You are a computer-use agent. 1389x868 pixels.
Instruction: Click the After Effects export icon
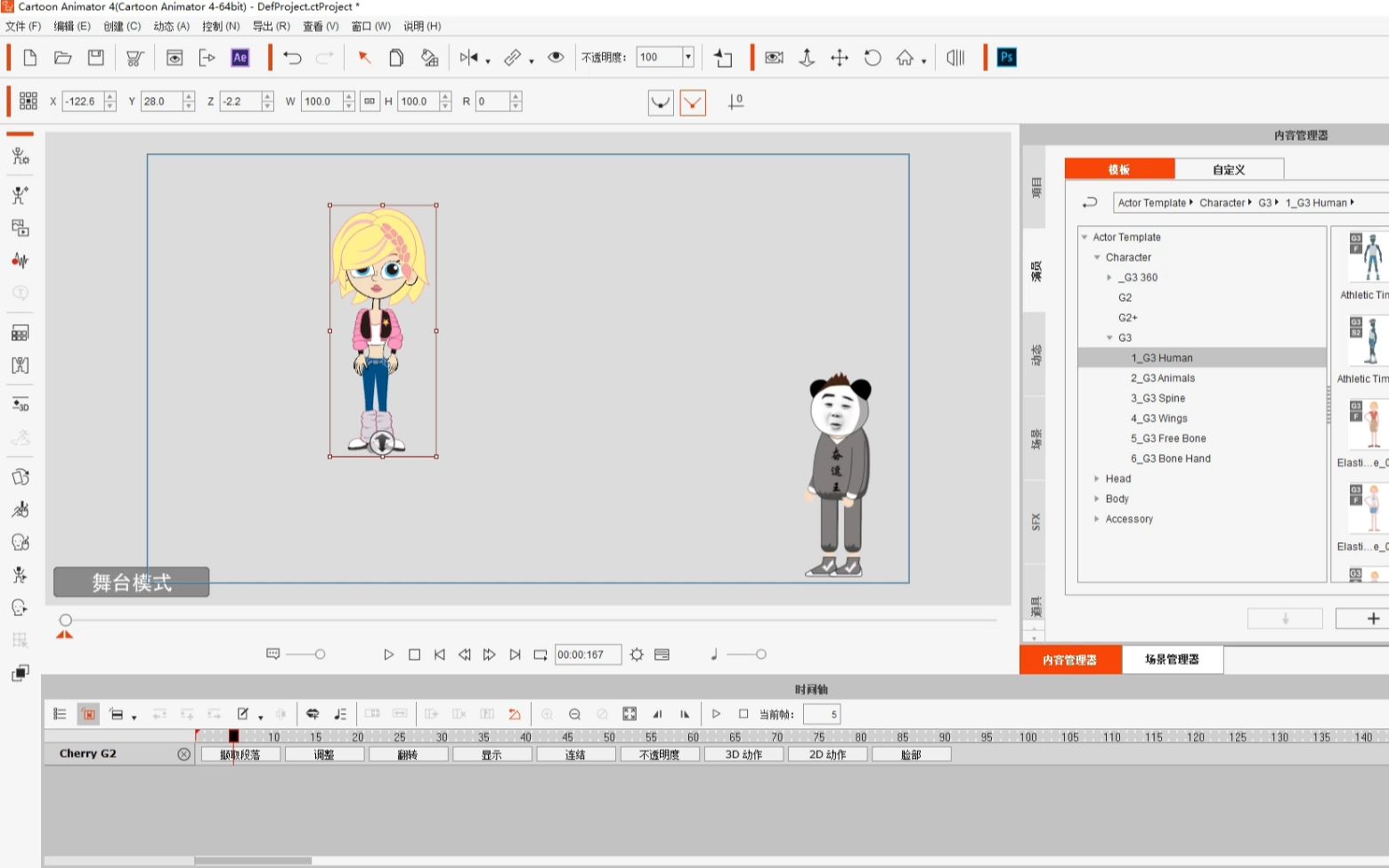coord(240,58)
